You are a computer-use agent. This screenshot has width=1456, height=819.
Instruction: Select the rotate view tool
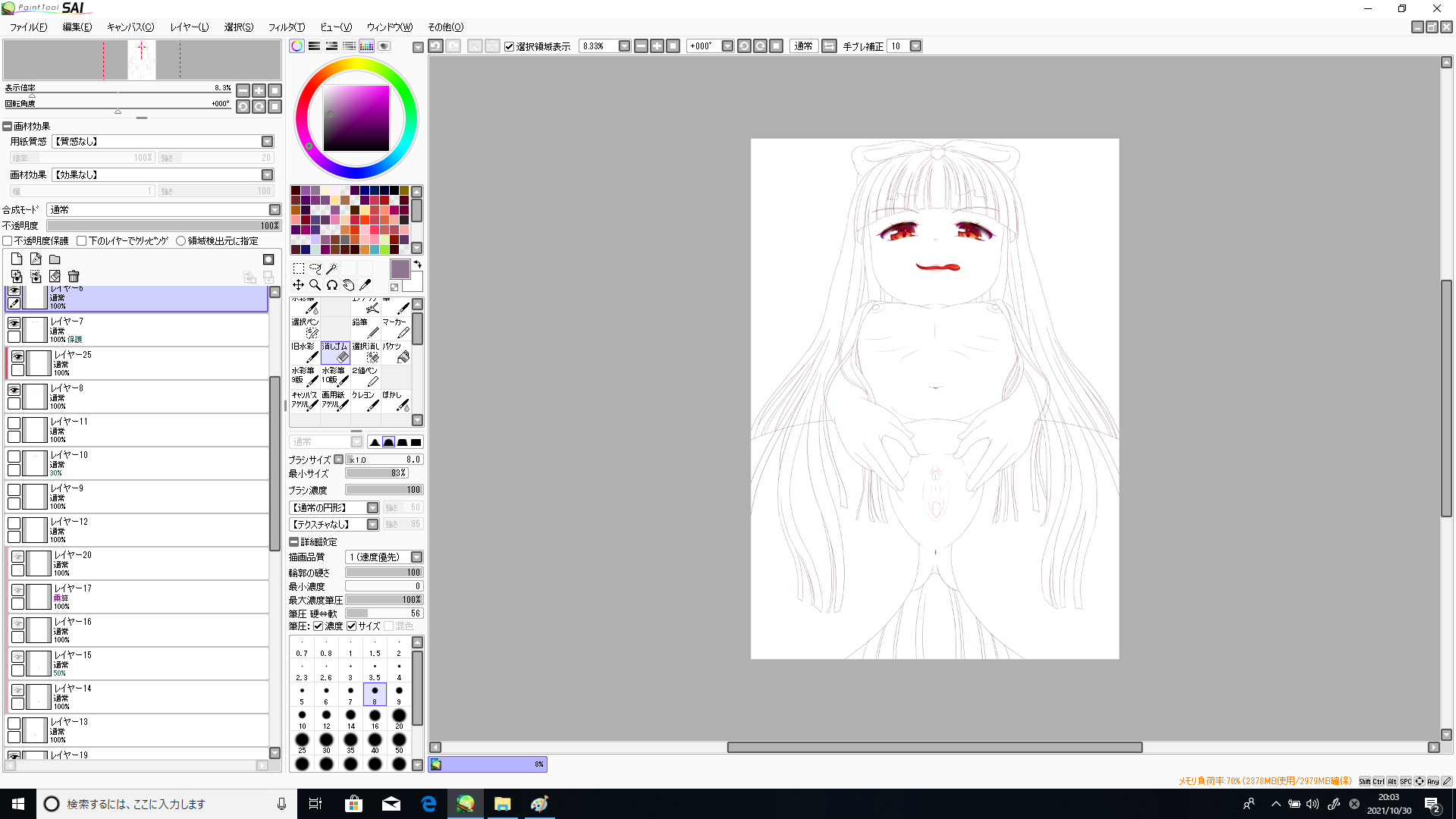click(x=331, y=285)
